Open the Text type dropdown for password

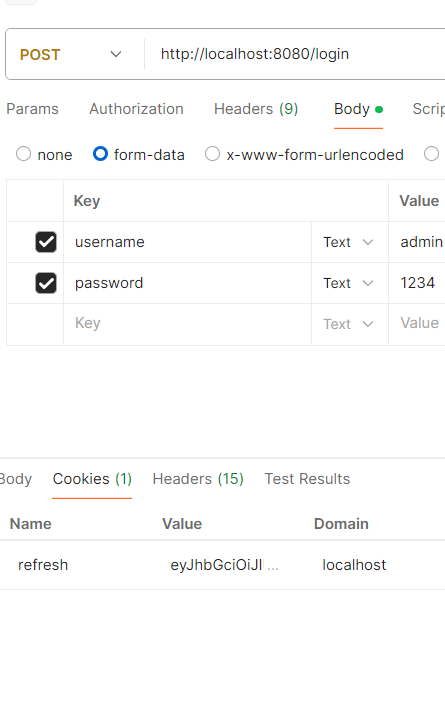(348, 283)
